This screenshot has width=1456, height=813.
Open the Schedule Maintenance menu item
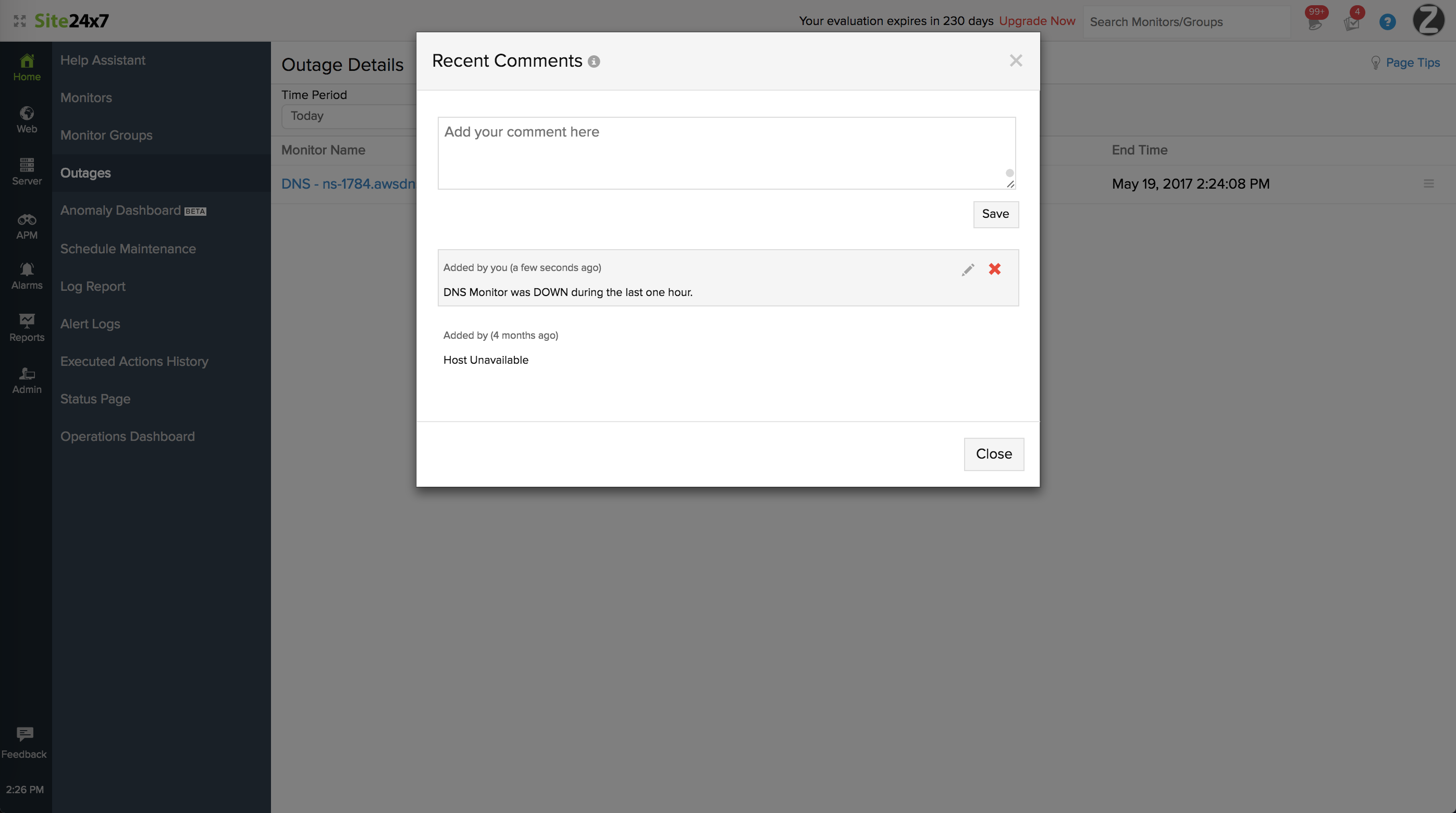tap(128, 248)
